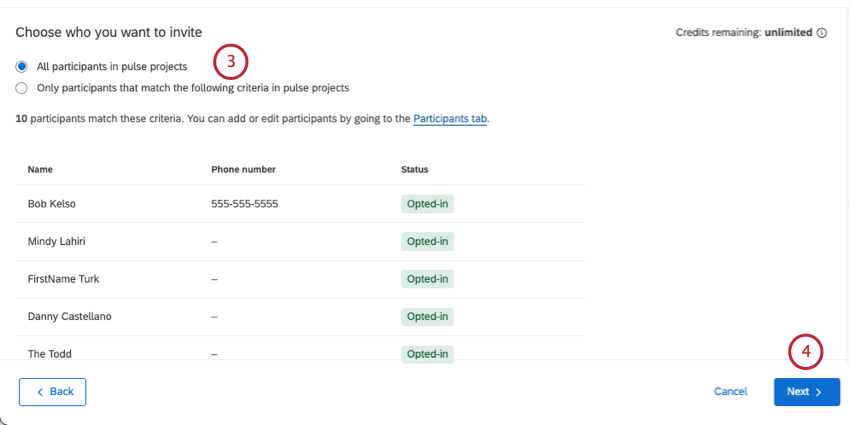Viewport: 850px width, 425px height.
Task: Click Mindy Lahiri's Opted-in status badge
Action: [x=427, y=241]
